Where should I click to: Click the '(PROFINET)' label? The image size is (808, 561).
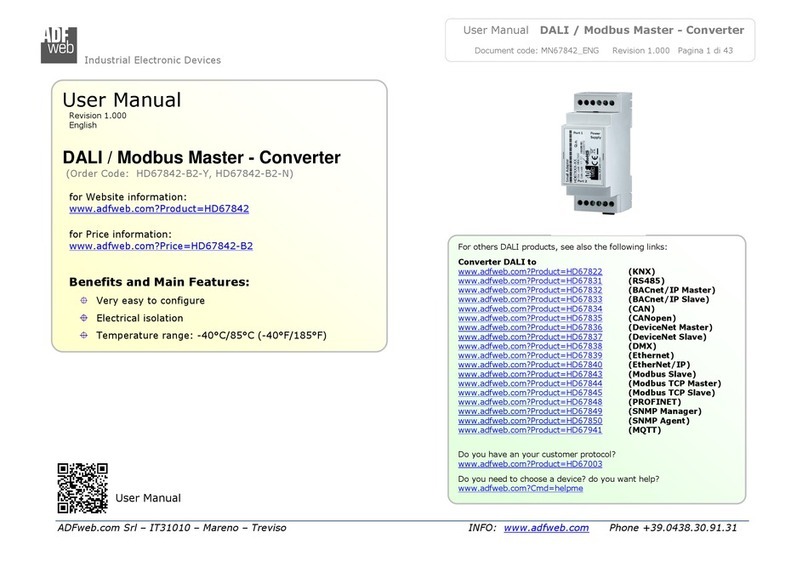click(x=654, y=402)
